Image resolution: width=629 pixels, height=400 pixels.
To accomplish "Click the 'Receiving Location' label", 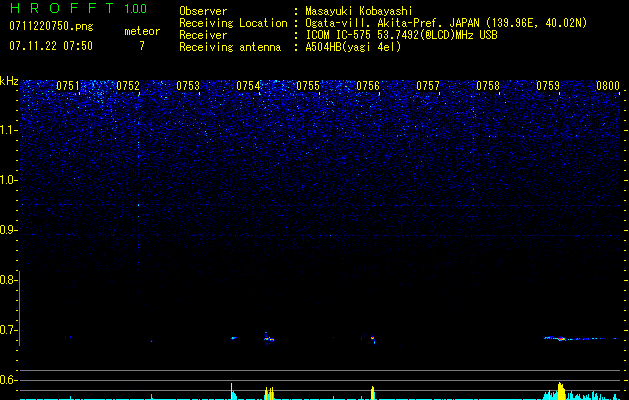I will click(233, 23).
